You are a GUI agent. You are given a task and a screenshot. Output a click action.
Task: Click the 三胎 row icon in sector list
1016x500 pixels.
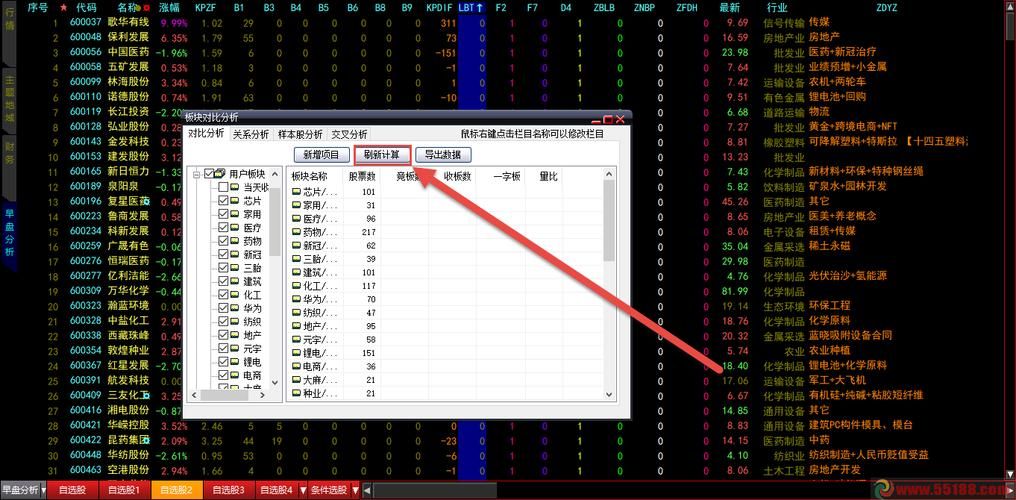[296, 259]
